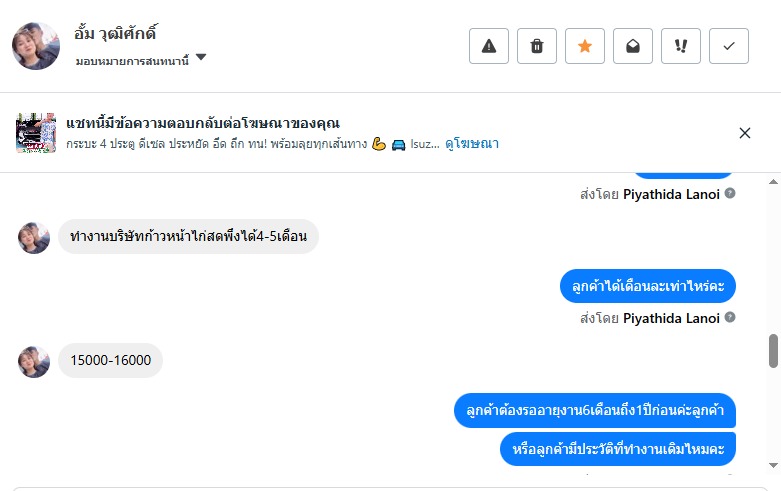The image size is (781, 491).
Task: Select the 15000-16000 message bubble
Action: [110, 361]
